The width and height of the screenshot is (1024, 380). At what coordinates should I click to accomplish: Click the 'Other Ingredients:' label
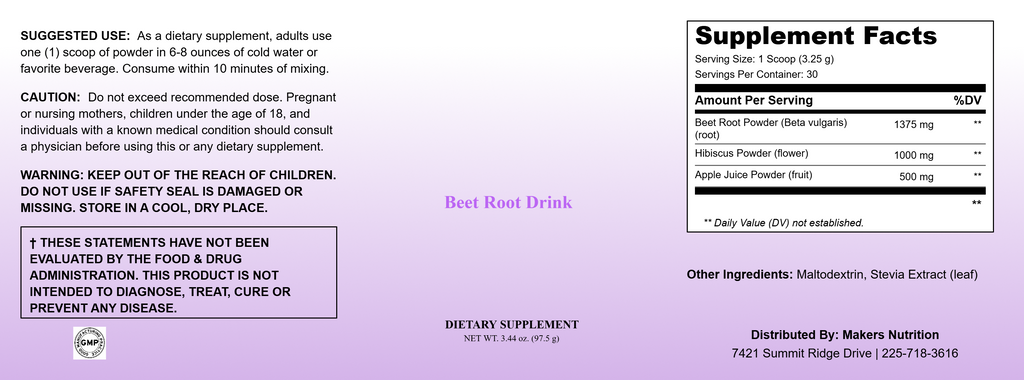[740, 275]
